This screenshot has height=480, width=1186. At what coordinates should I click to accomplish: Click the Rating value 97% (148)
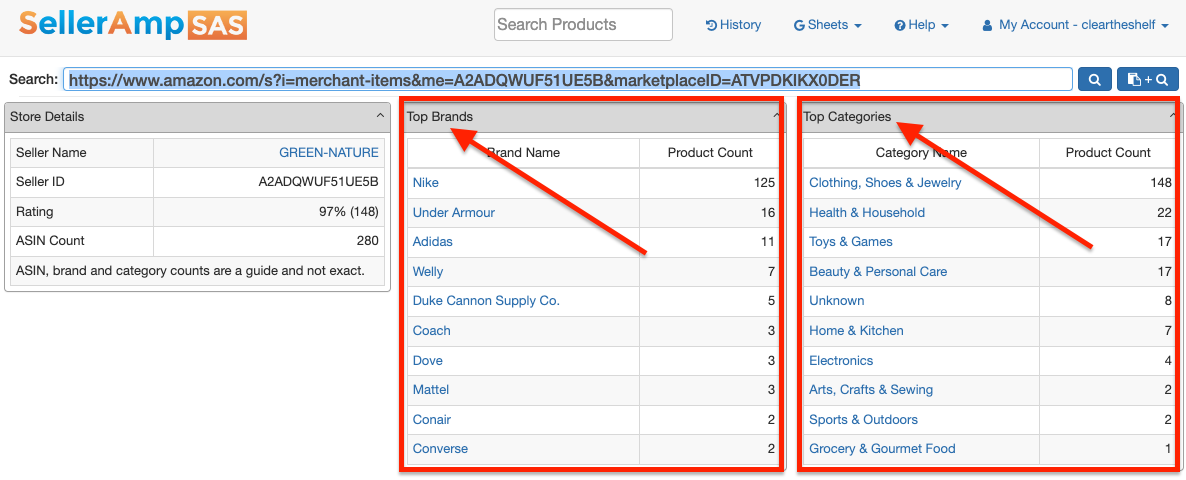tap(349, 212)
